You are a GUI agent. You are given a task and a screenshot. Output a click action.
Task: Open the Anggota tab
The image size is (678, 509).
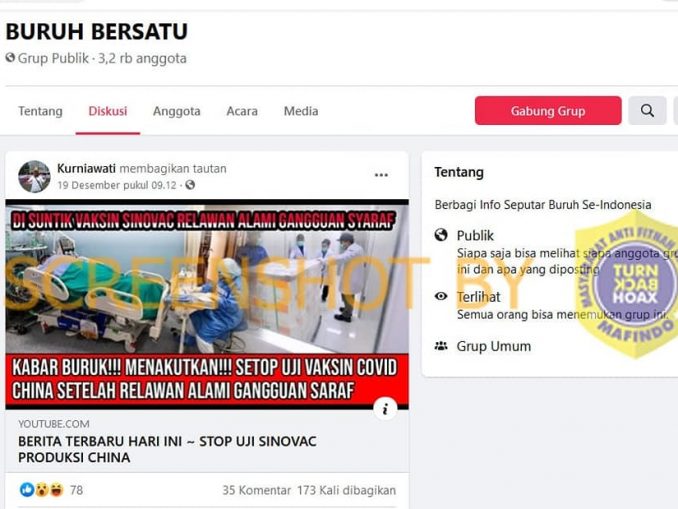point(176,111)
